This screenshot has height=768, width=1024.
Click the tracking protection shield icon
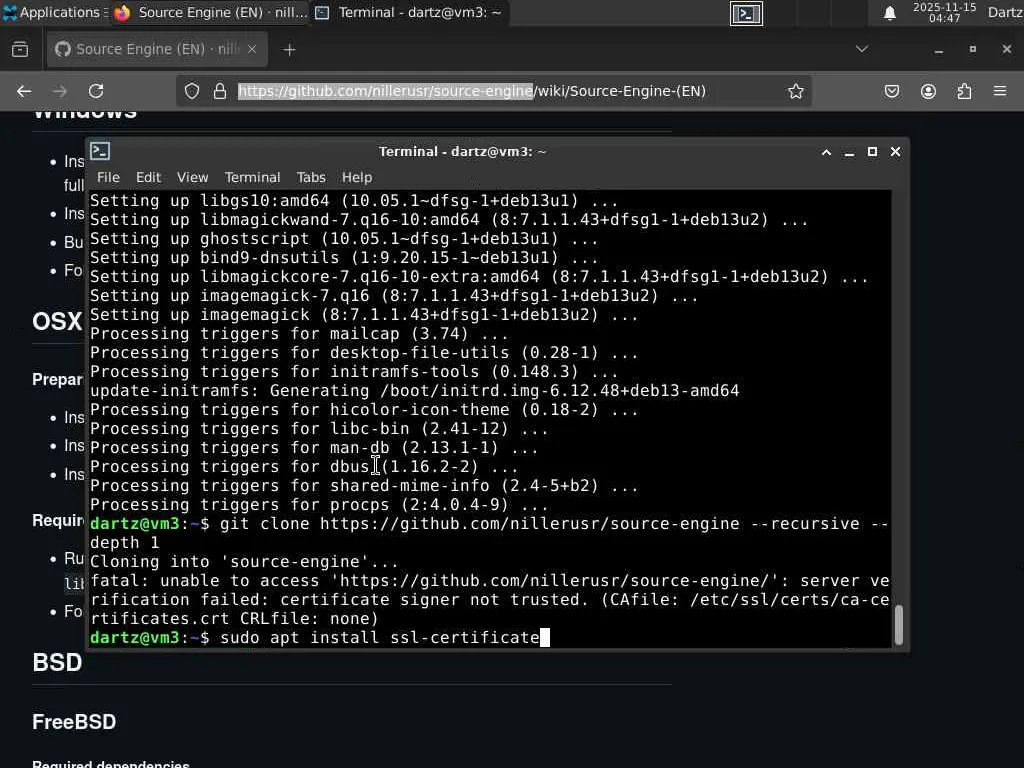pyautogui.click(x=191, y=91)
